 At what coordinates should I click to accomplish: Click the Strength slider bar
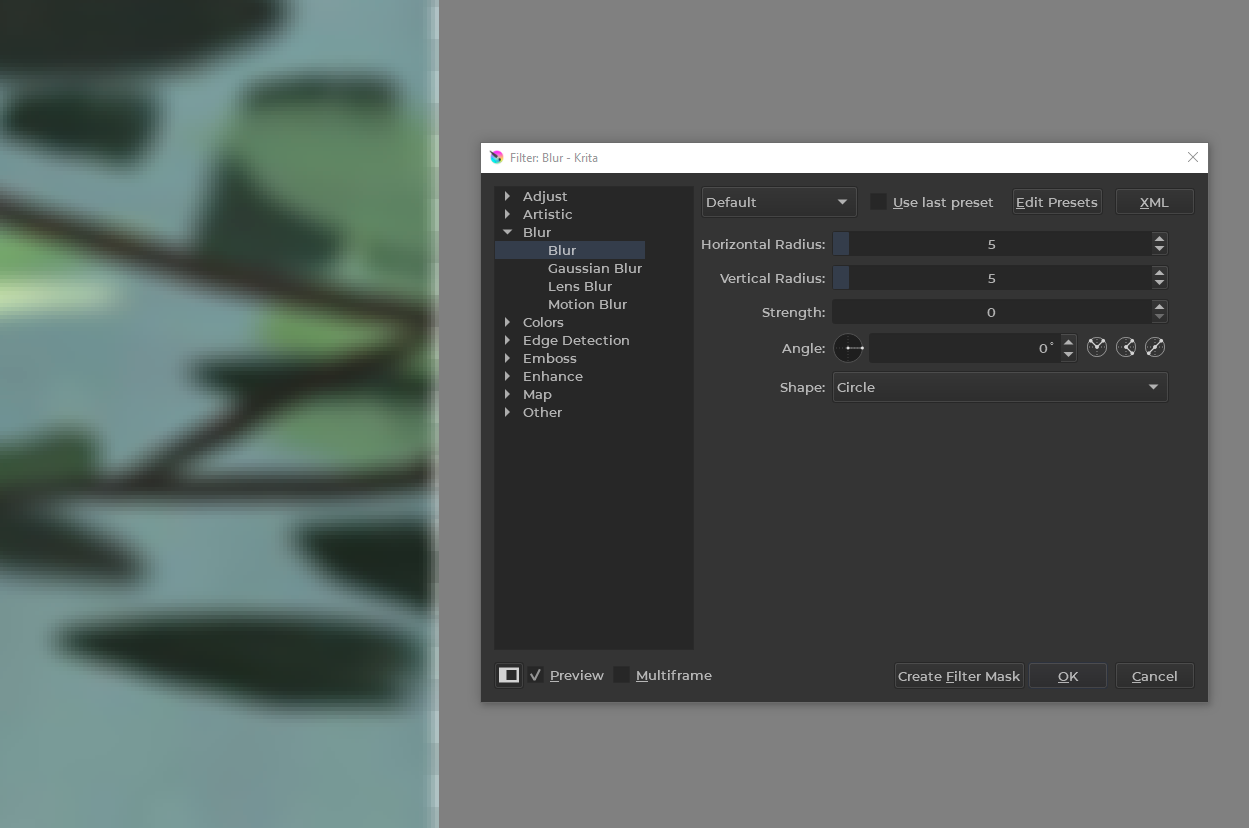click(990, 313)
